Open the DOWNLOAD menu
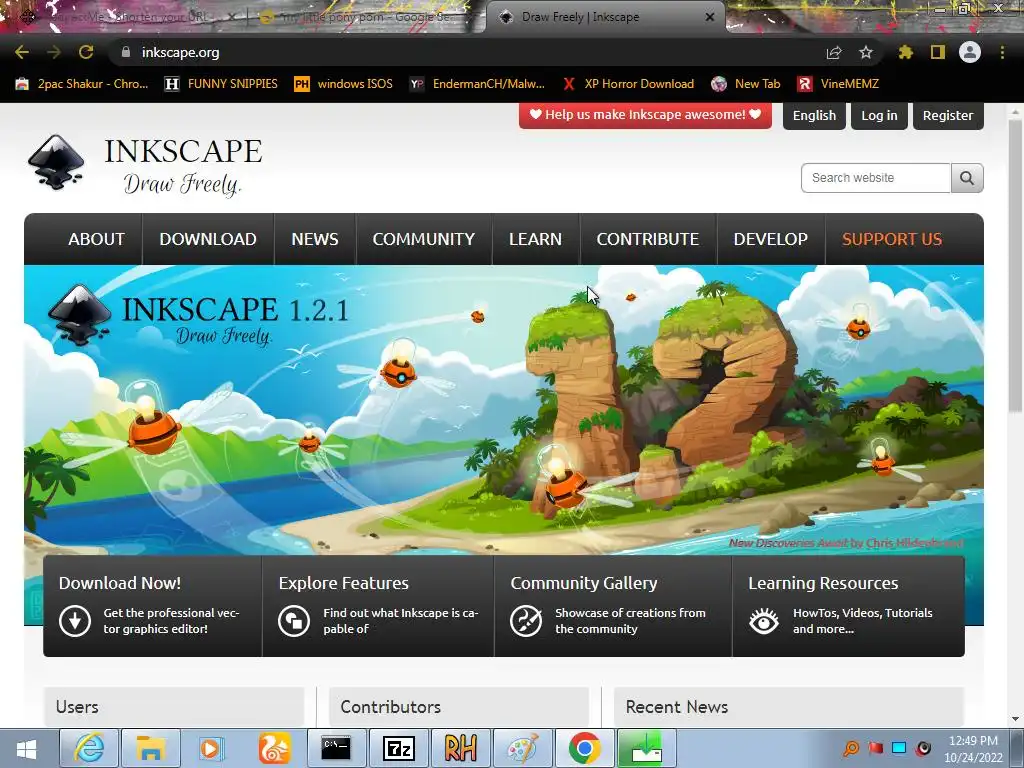 click(x=208, y=239)
